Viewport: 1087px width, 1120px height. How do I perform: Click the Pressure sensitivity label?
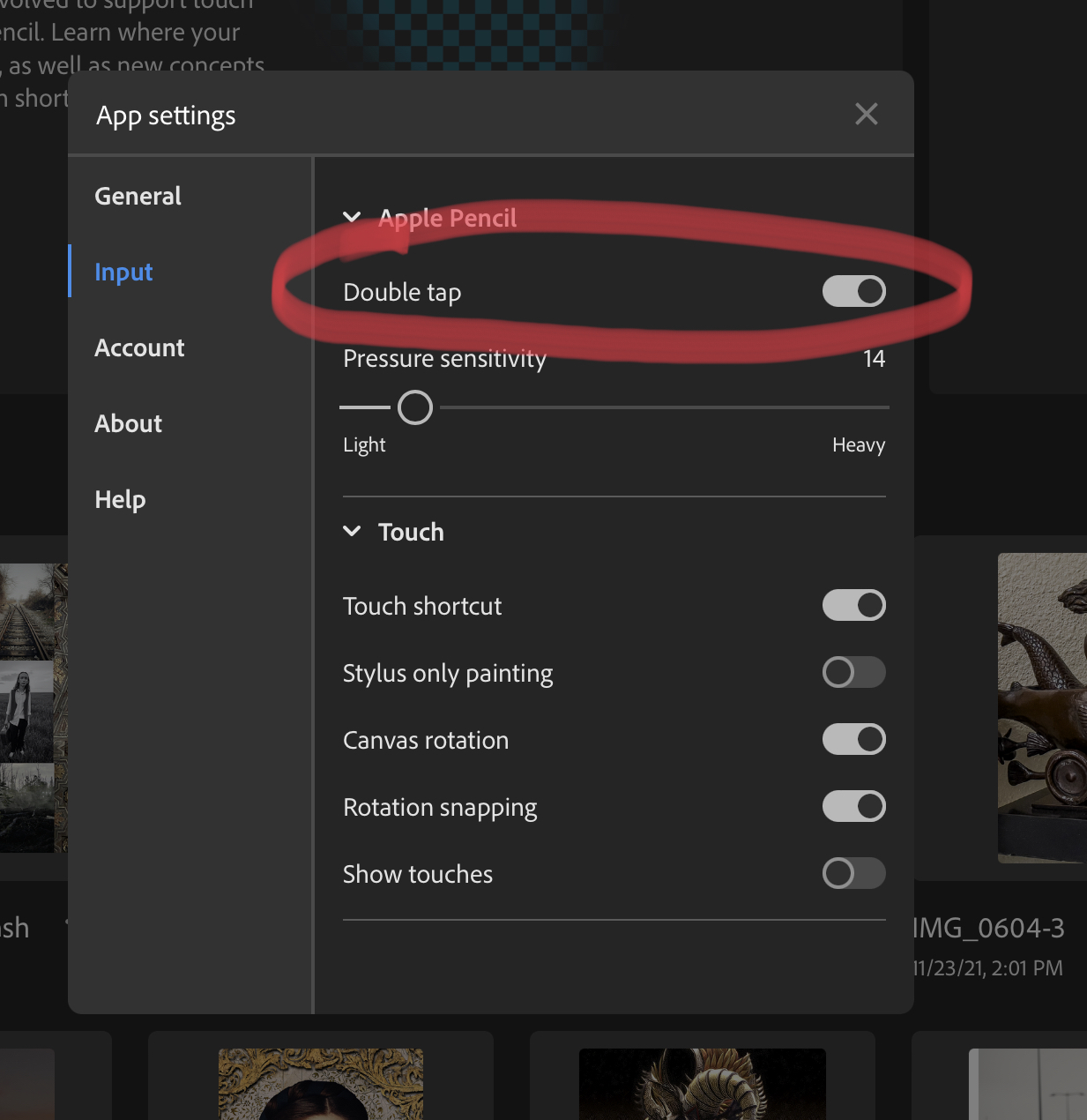(444, 358)
